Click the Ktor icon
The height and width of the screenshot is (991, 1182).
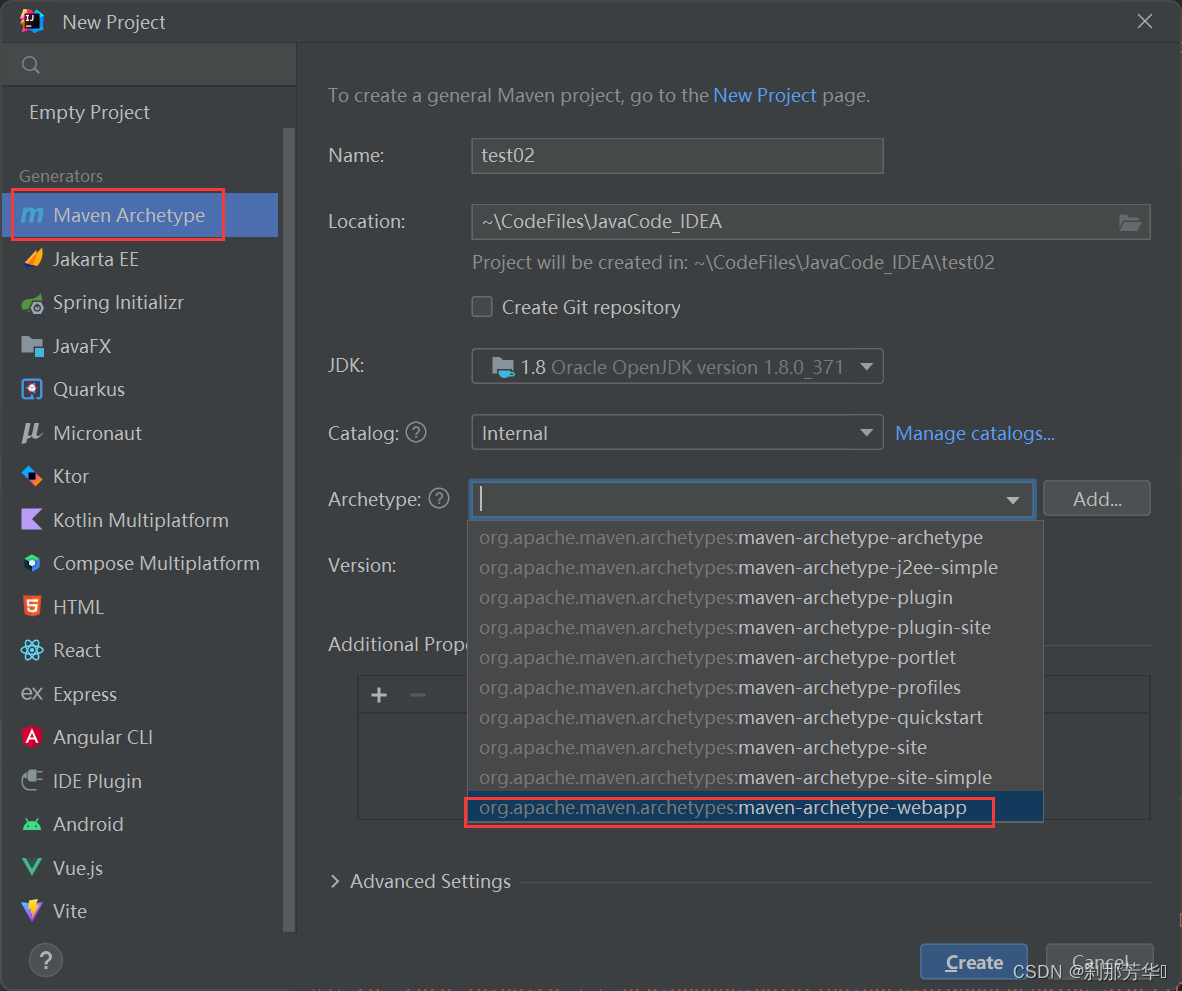point(32,476)
